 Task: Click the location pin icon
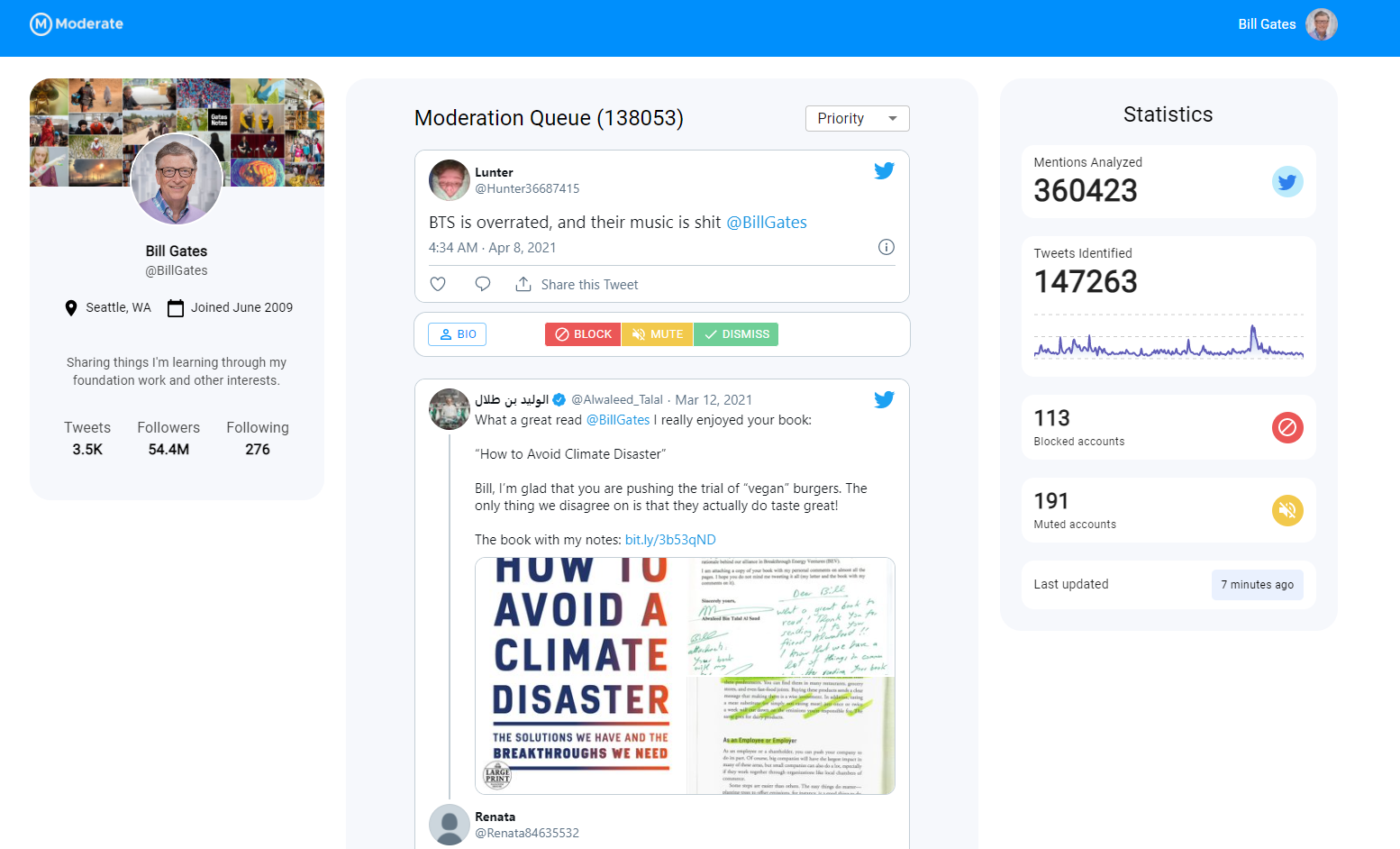tap(71, 308)
